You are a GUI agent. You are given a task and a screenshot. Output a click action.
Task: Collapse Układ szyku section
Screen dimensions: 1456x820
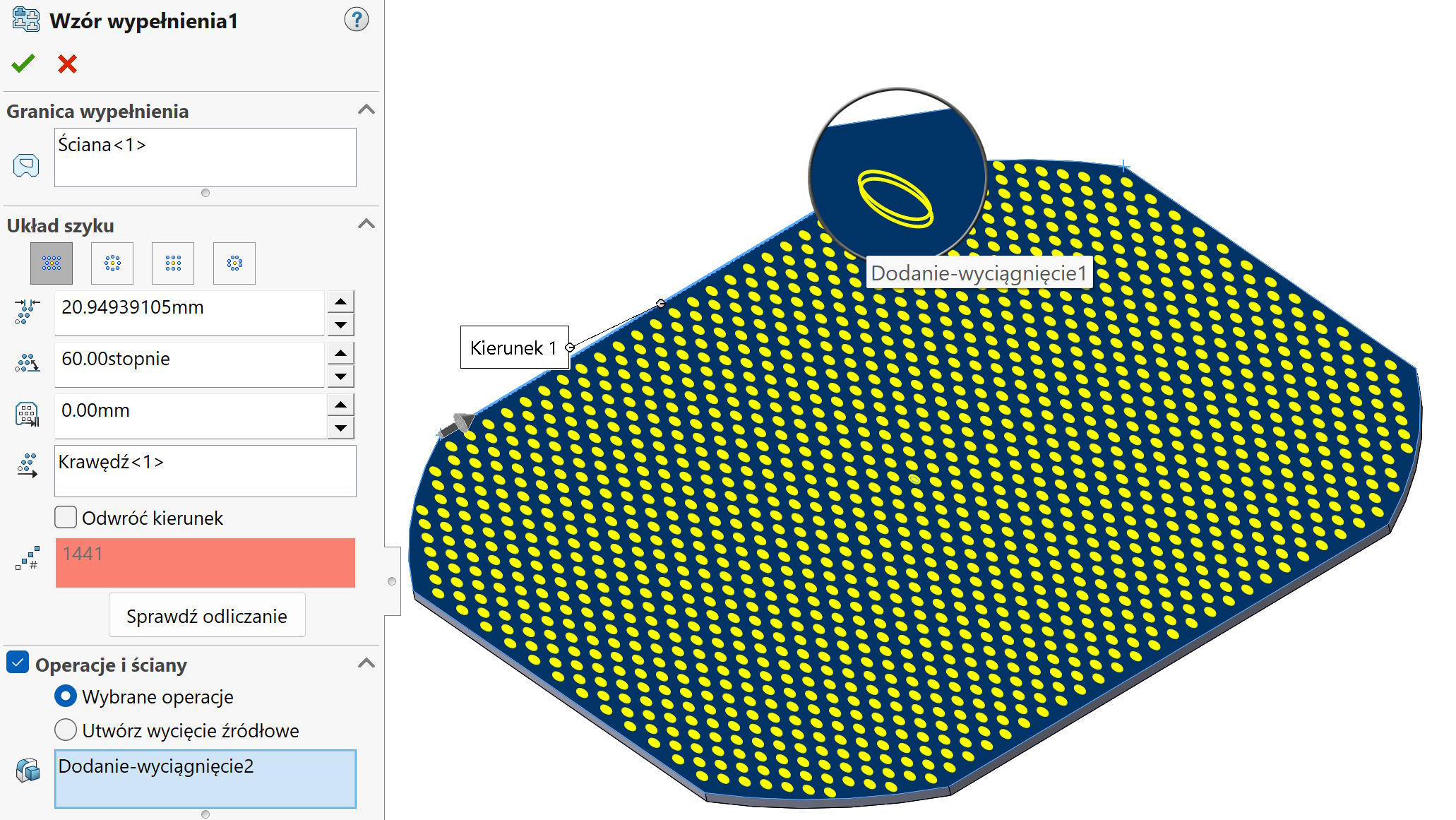[366, 224]
